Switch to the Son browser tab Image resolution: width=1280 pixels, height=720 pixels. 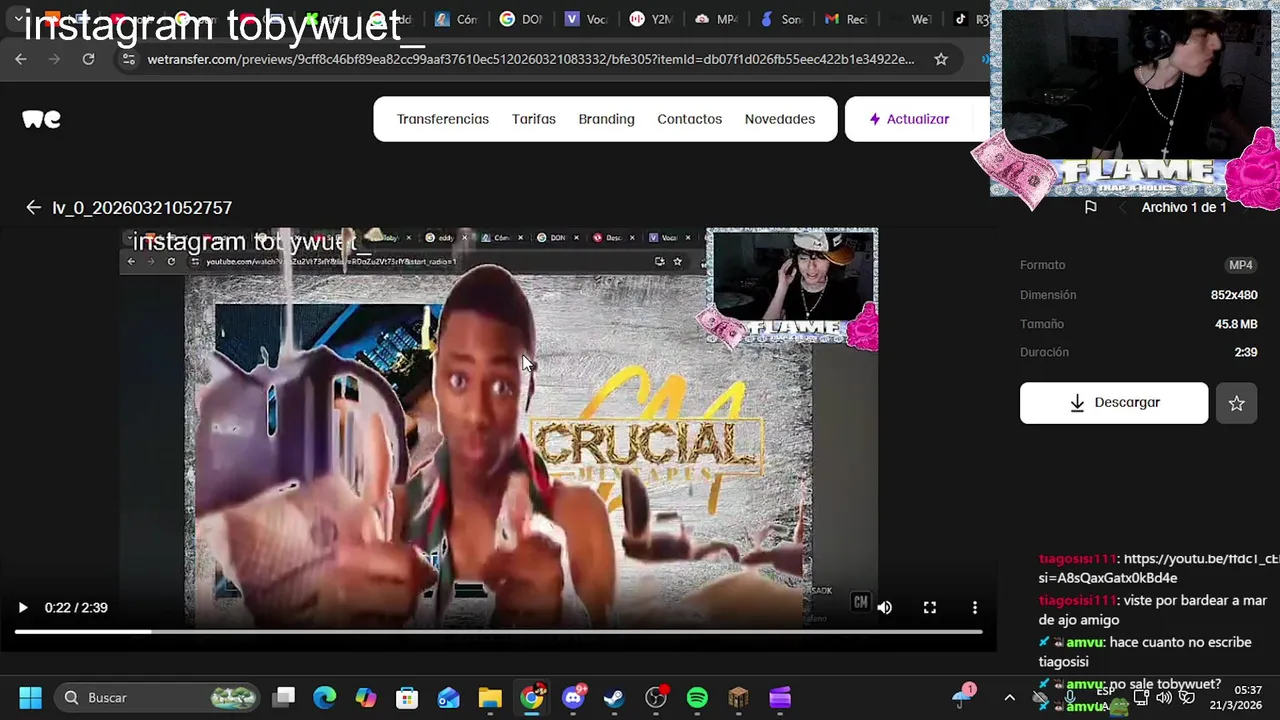pyautogui.click(x=781, y=19)
